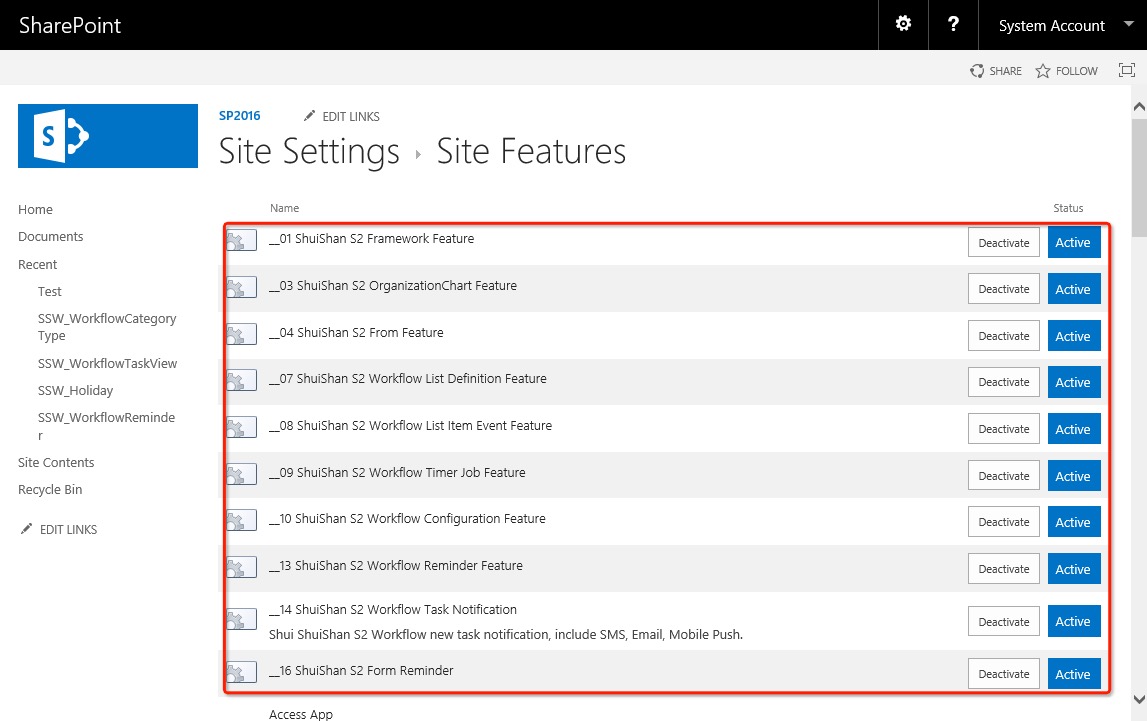
Task: Click the Follow star icon
Action: [x=1042, y=71]
